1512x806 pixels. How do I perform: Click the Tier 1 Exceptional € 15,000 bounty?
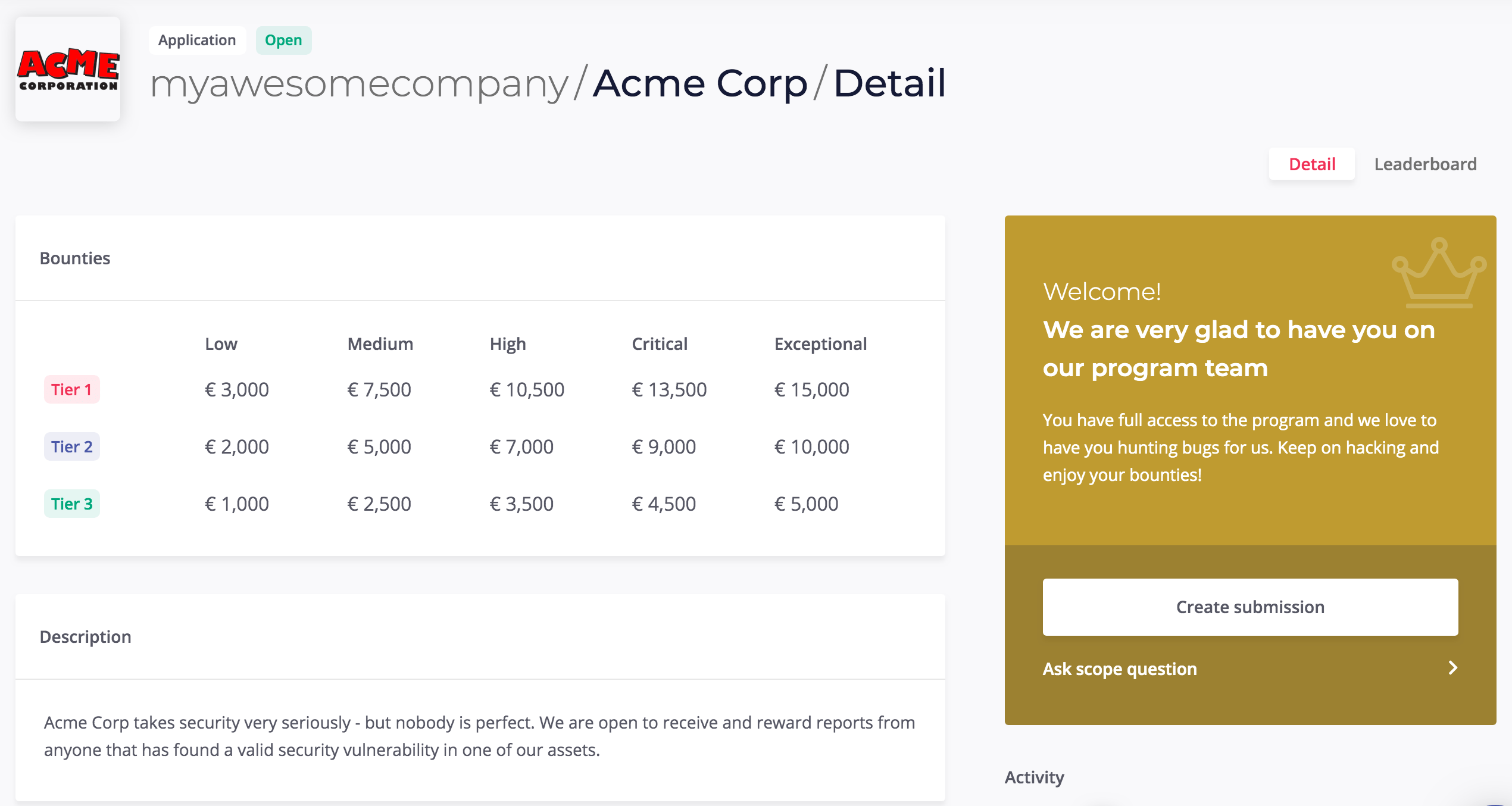[x=811, y=390]
